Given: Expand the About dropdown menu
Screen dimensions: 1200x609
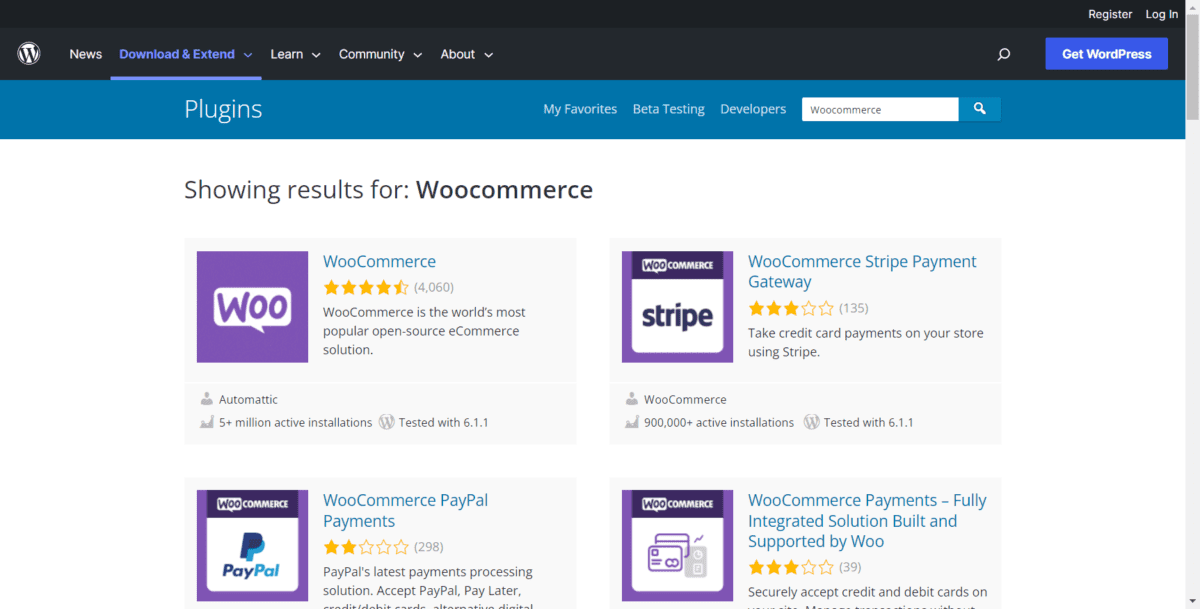Looking at the screenshot, I should pyautogui.click(x=467, y=54).
